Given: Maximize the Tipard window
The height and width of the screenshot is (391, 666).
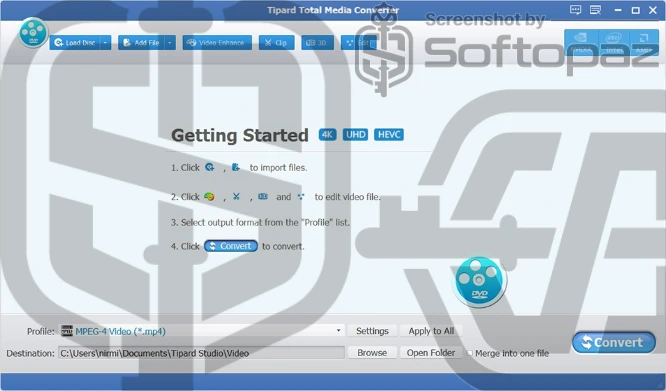Looking at the screenshot, I should pyautogui.click(x=635, y=10).
